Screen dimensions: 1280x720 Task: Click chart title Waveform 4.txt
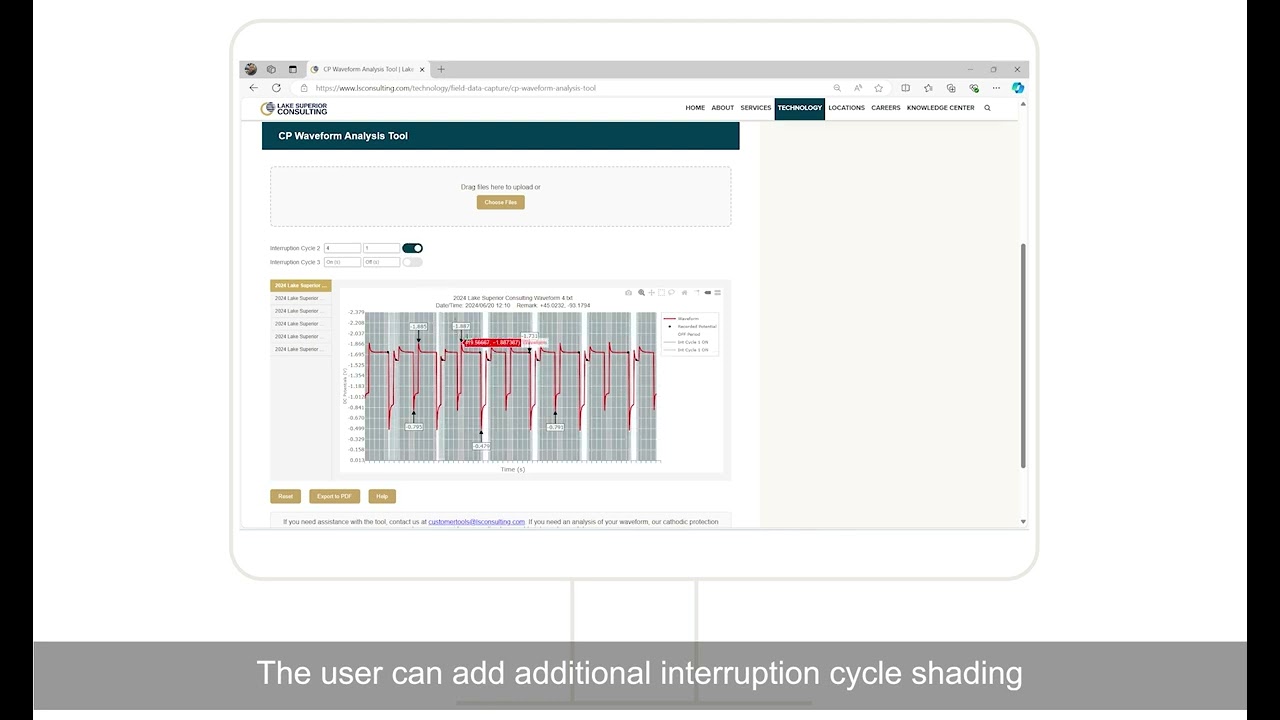pos(513,298)
